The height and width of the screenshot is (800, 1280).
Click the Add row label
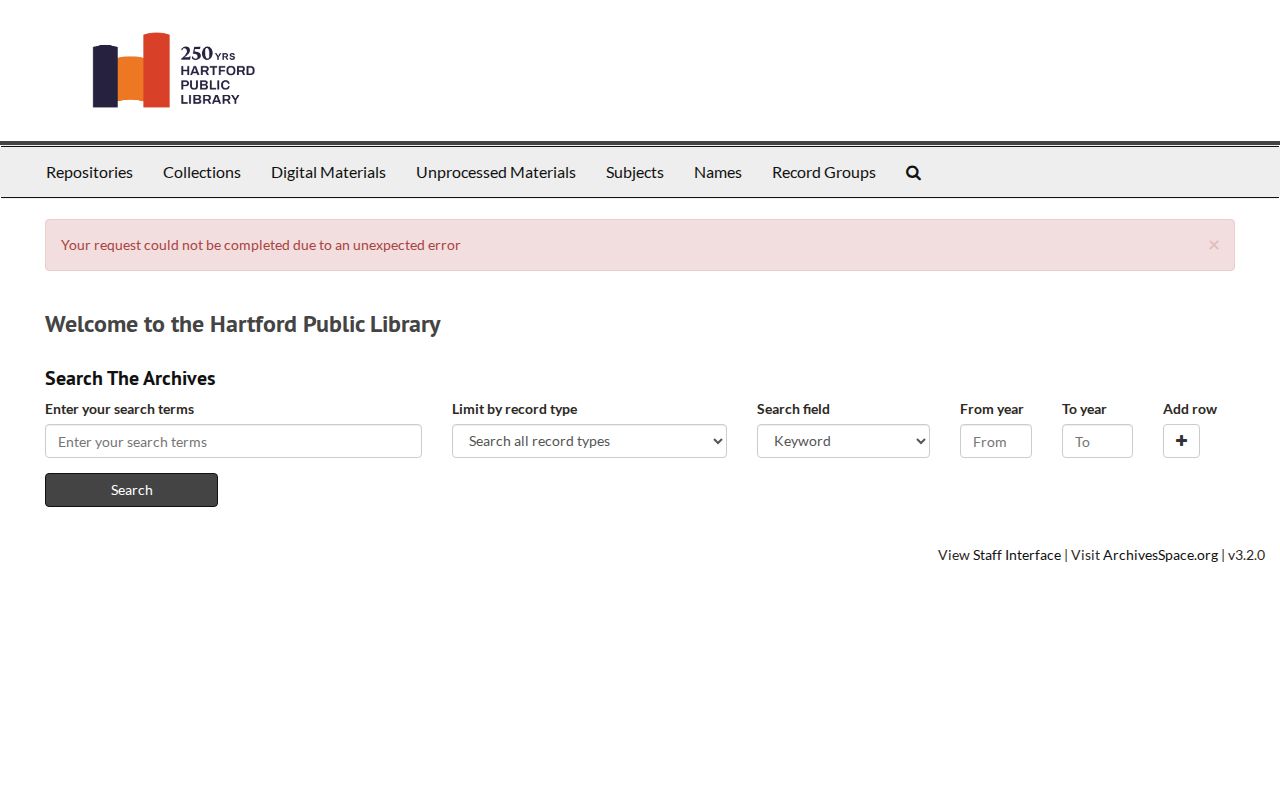pos(1190,409)
